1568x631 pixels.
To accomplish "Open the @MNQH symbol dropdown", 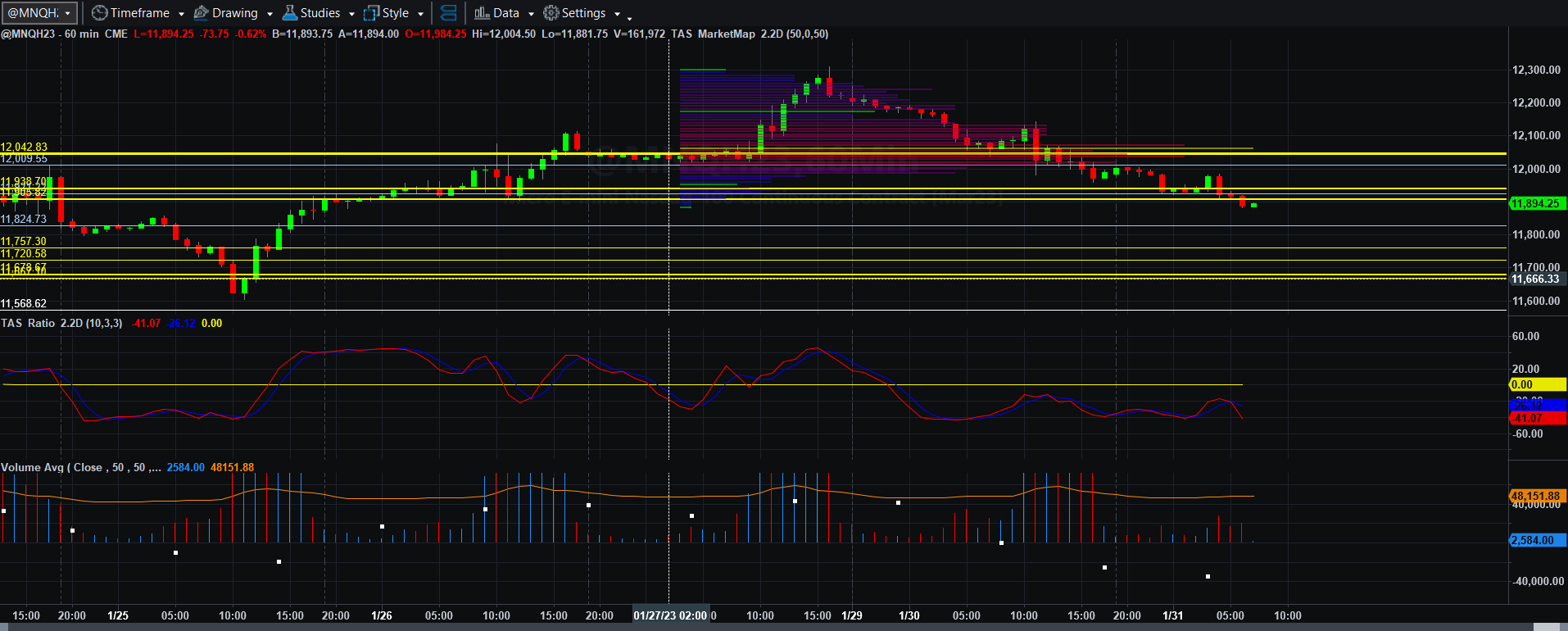I will point(39,13).
